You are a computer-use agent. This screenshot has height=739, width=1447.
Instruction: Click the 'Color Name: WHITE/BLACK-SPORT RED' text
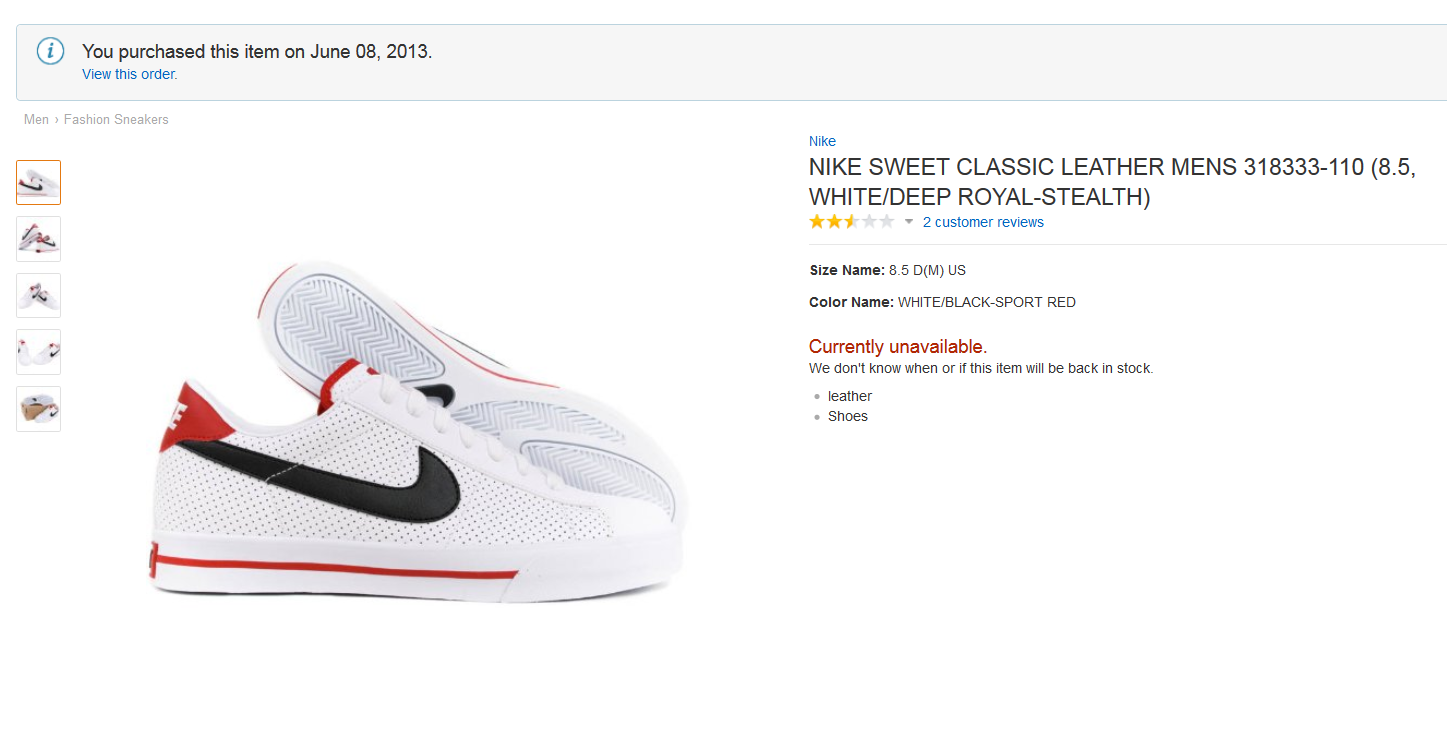pyautogui.click(x=942, y=302)
